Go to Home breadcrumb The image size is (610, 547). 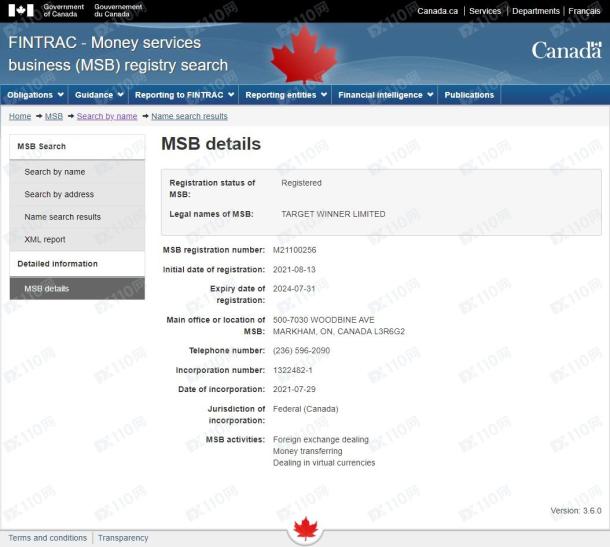[20, 116]
